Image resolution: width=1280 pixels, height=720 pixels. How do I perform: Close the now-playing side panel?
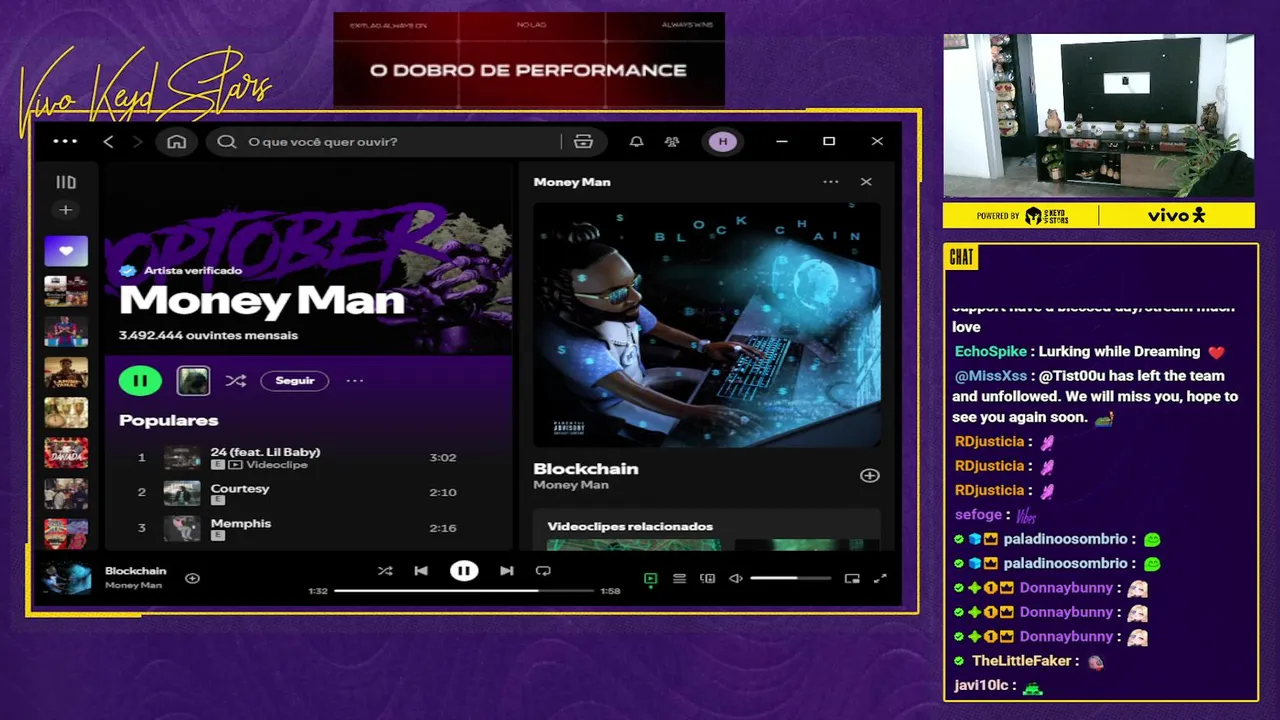click(866, 182)
